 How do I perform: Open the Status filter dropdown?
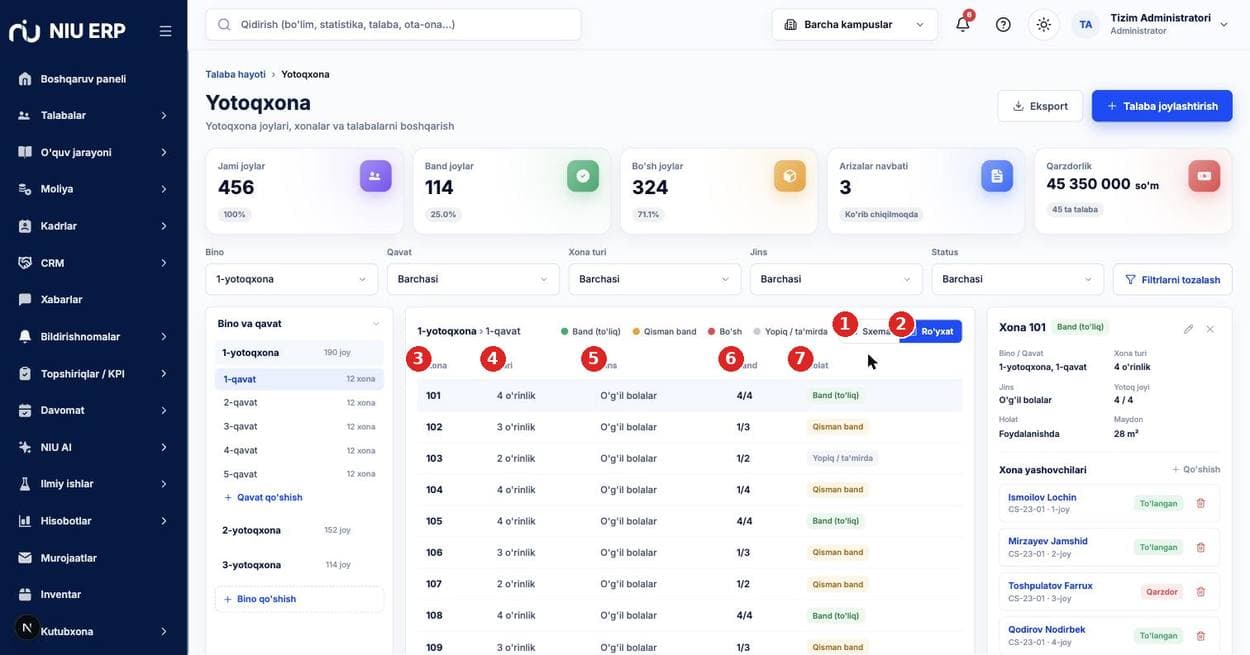tap(1018, 279)
